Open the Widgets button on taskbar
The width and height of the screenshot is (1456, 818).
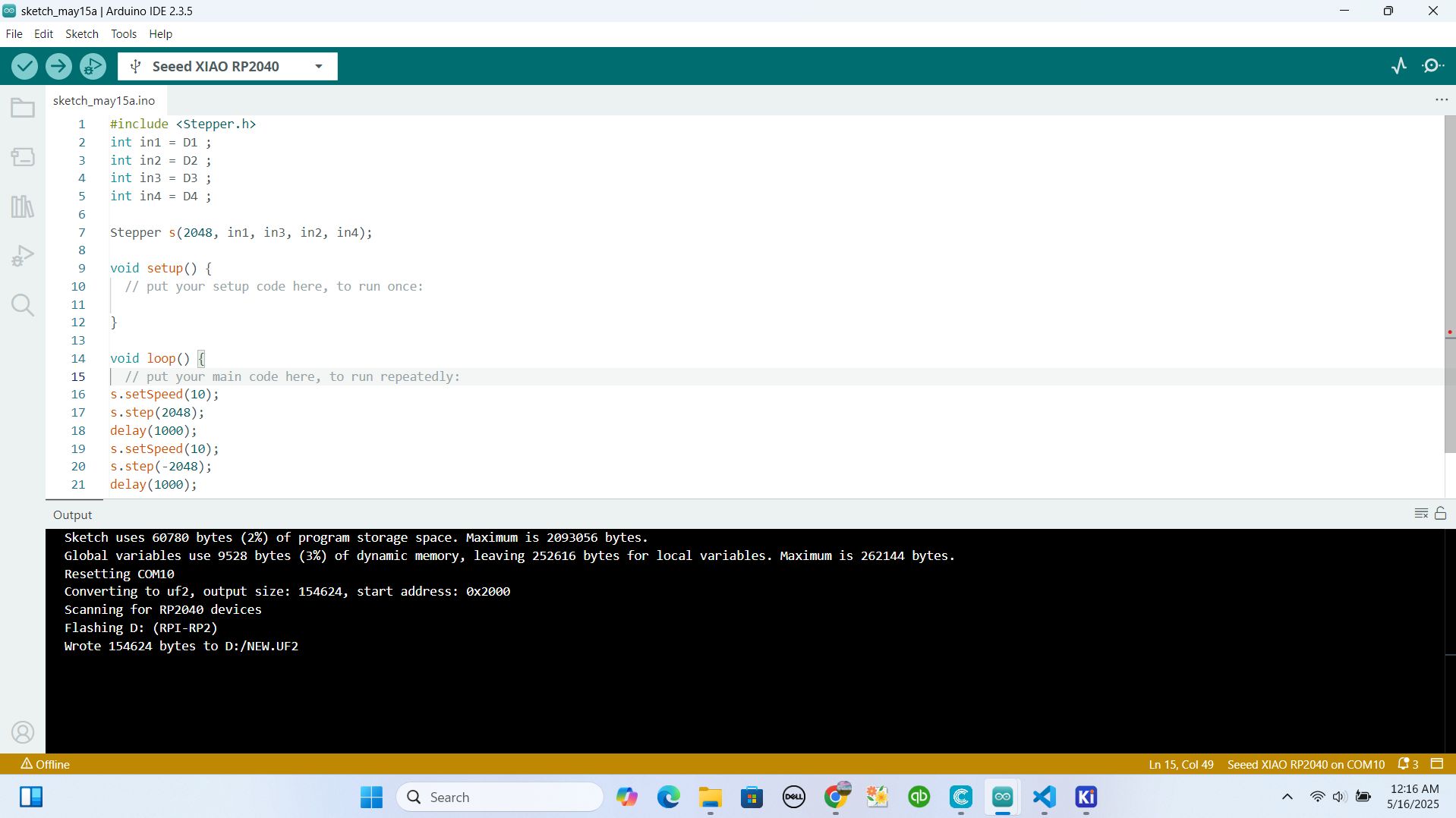tap(31, 797)
